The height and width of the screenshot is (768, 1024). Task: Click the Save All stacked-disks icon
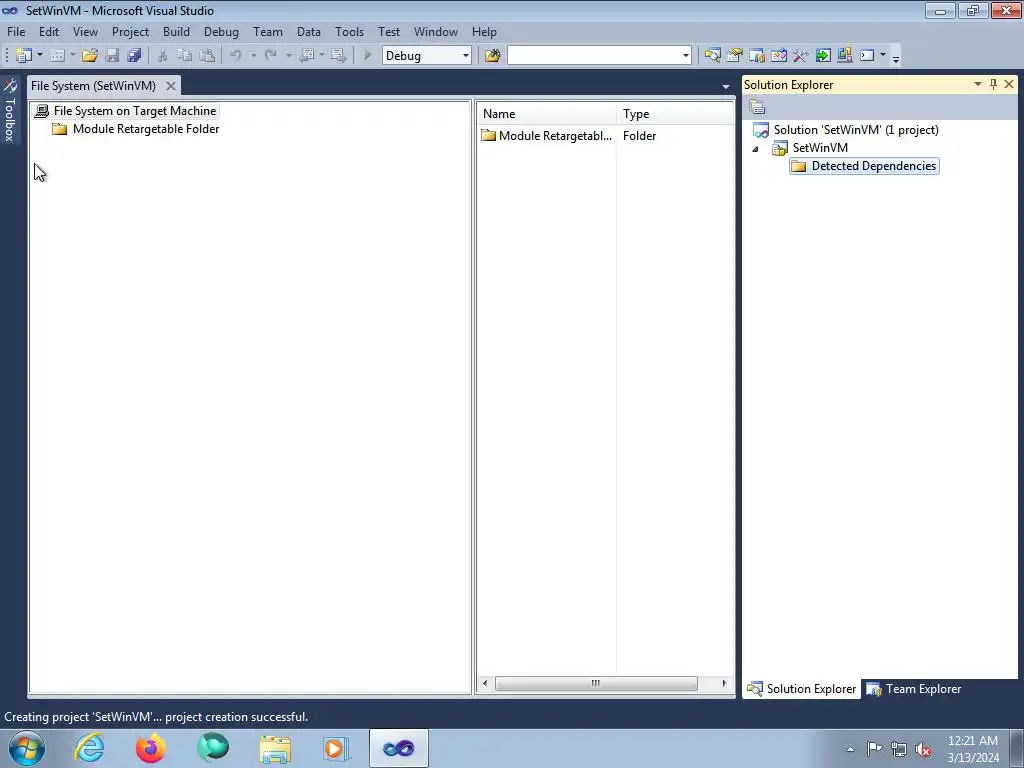point(135,56)
